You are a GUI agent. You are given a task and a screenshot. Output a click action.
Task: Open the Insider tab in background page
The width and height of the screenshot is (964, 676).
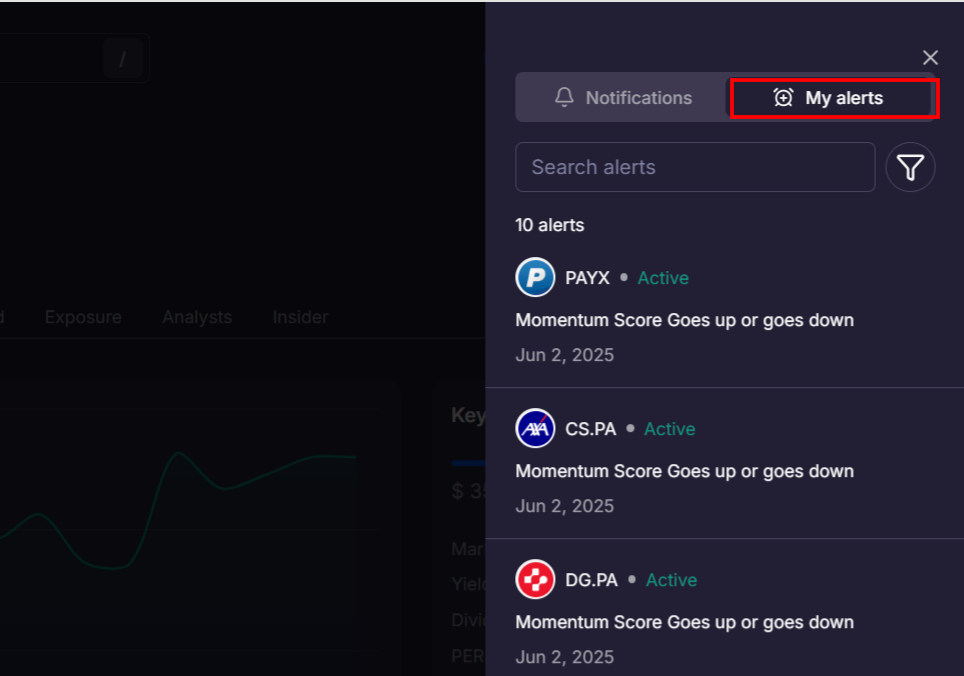coord(300,317)
